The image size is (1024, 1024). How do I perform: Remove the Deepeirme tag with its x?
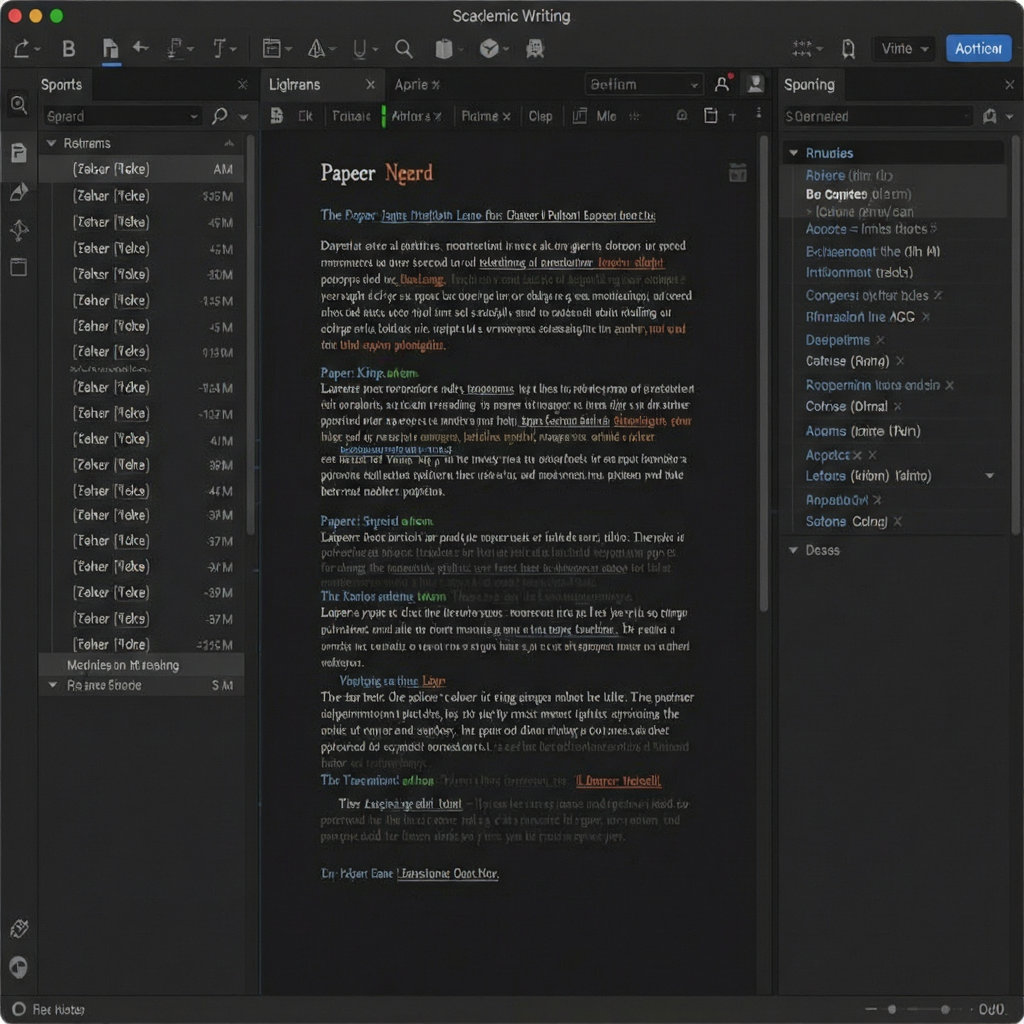(880, 340)
